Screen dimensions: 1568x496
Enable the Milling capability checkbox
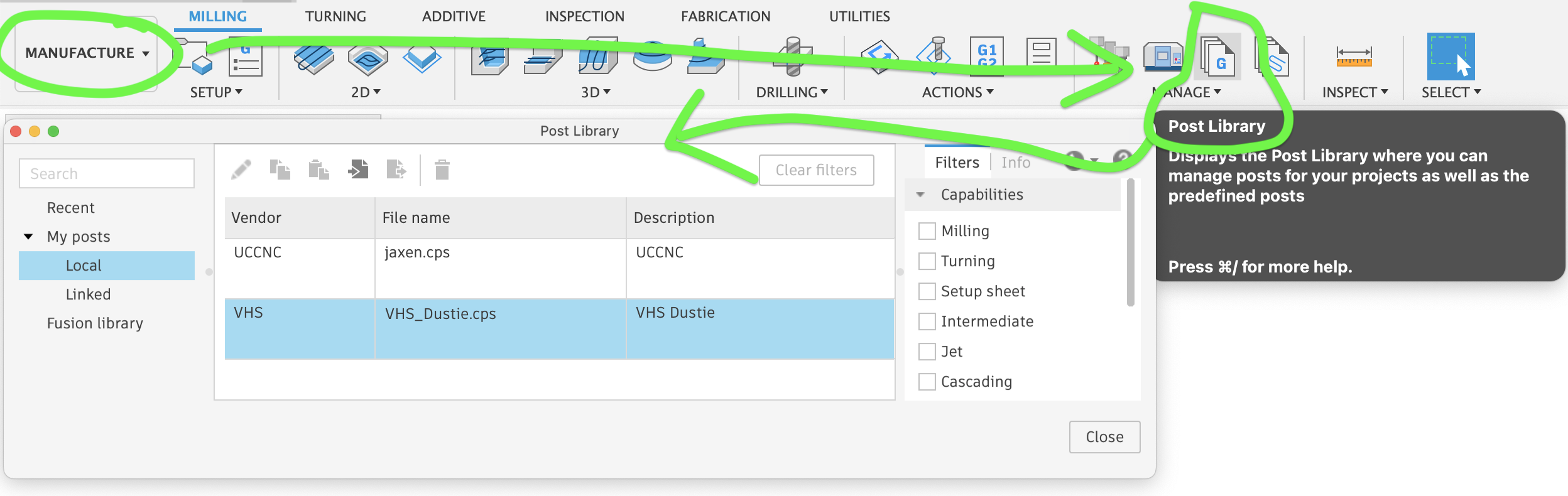[927, 231]
